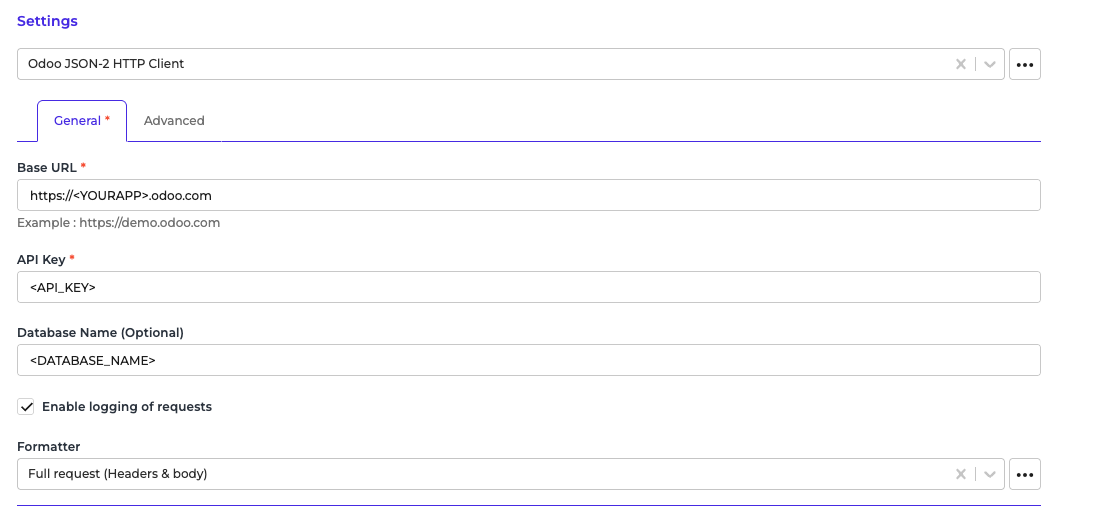Image resolution: width=1116 pixels, height=524 pixels.
Task: Switch to the General tab
Action: coord(81,121)
